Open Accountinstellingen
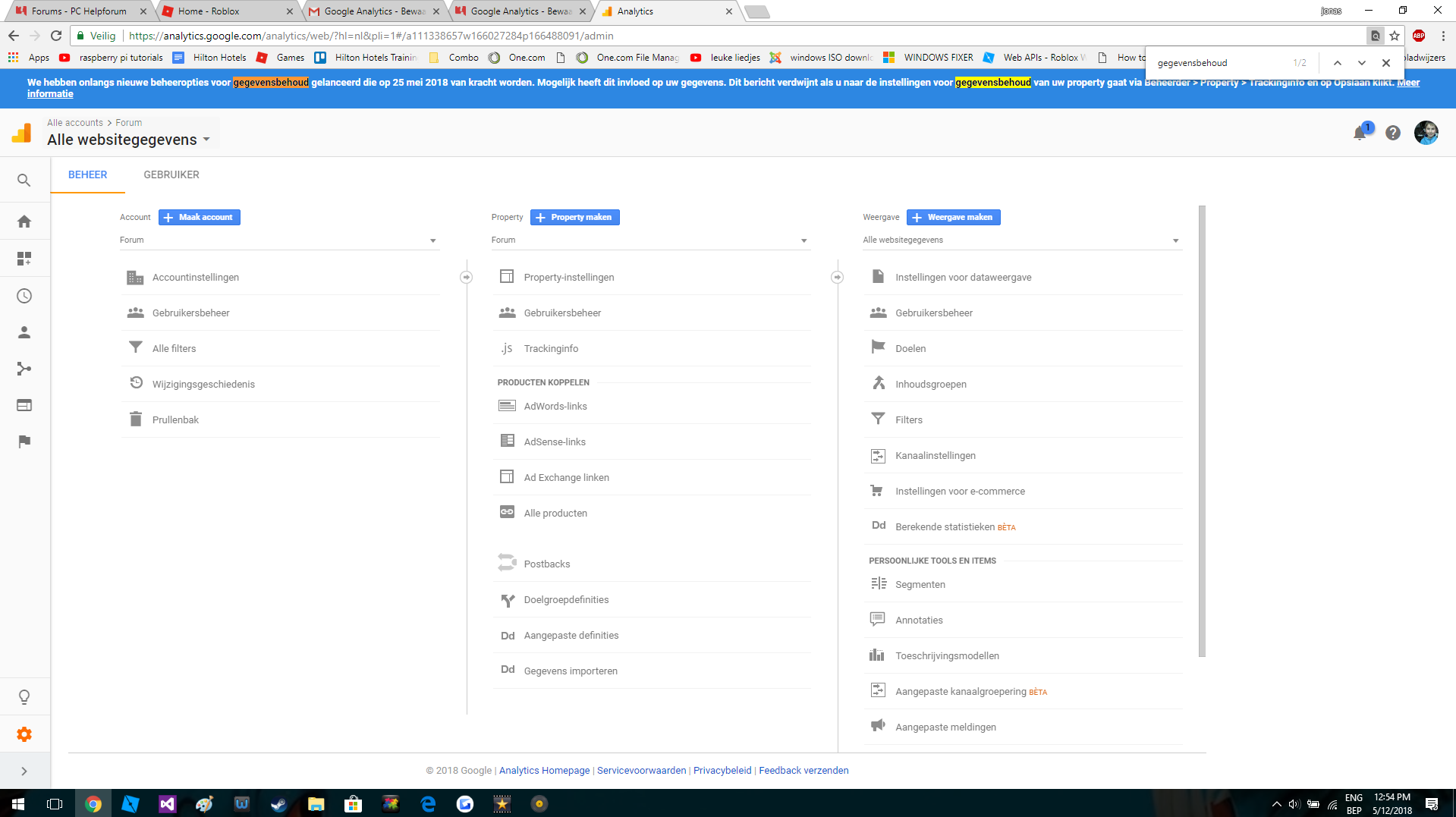Viewport: 1456px width, 817px height. (280, 278)
